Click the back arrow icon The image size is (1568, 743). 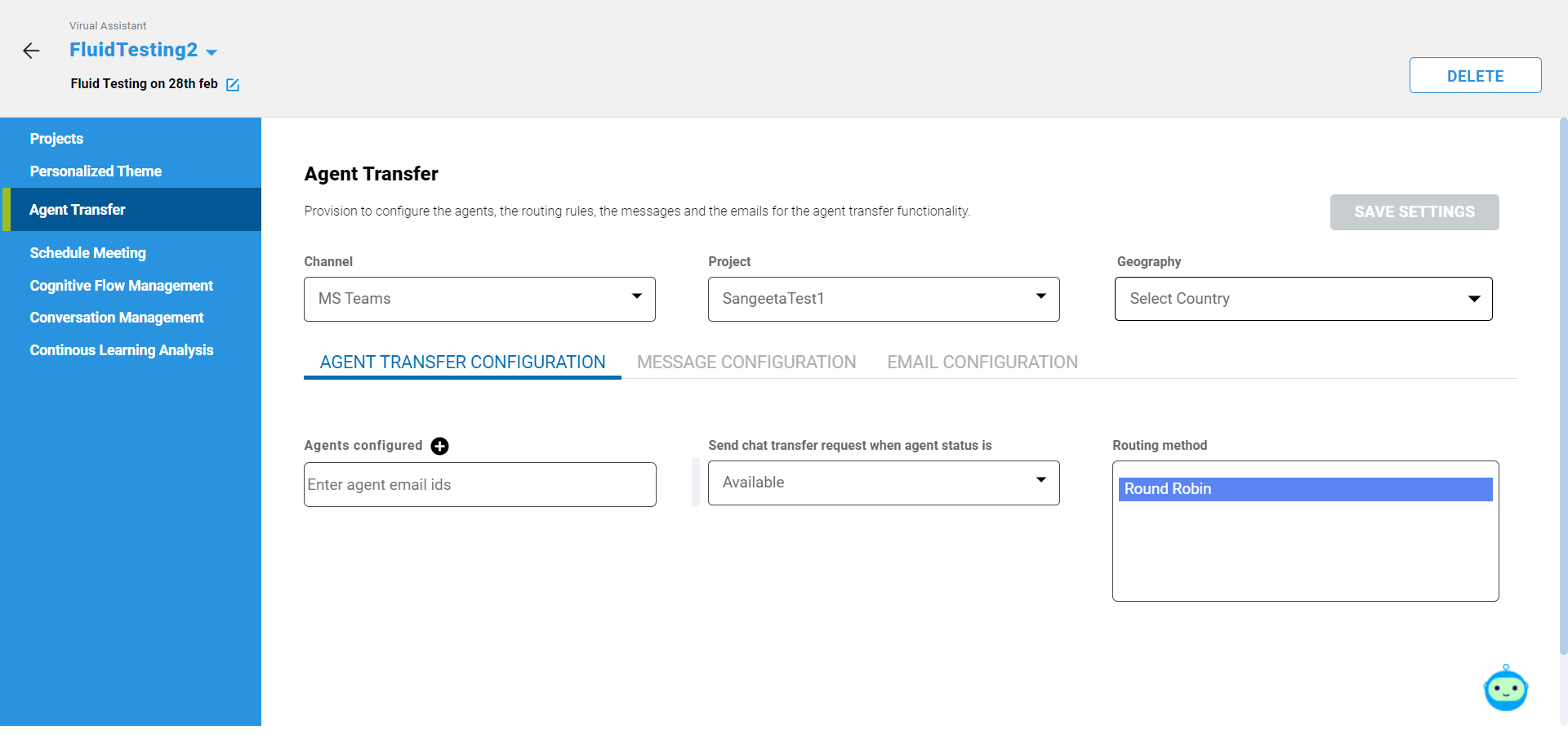pyautogui.click(x=31, y=51)
